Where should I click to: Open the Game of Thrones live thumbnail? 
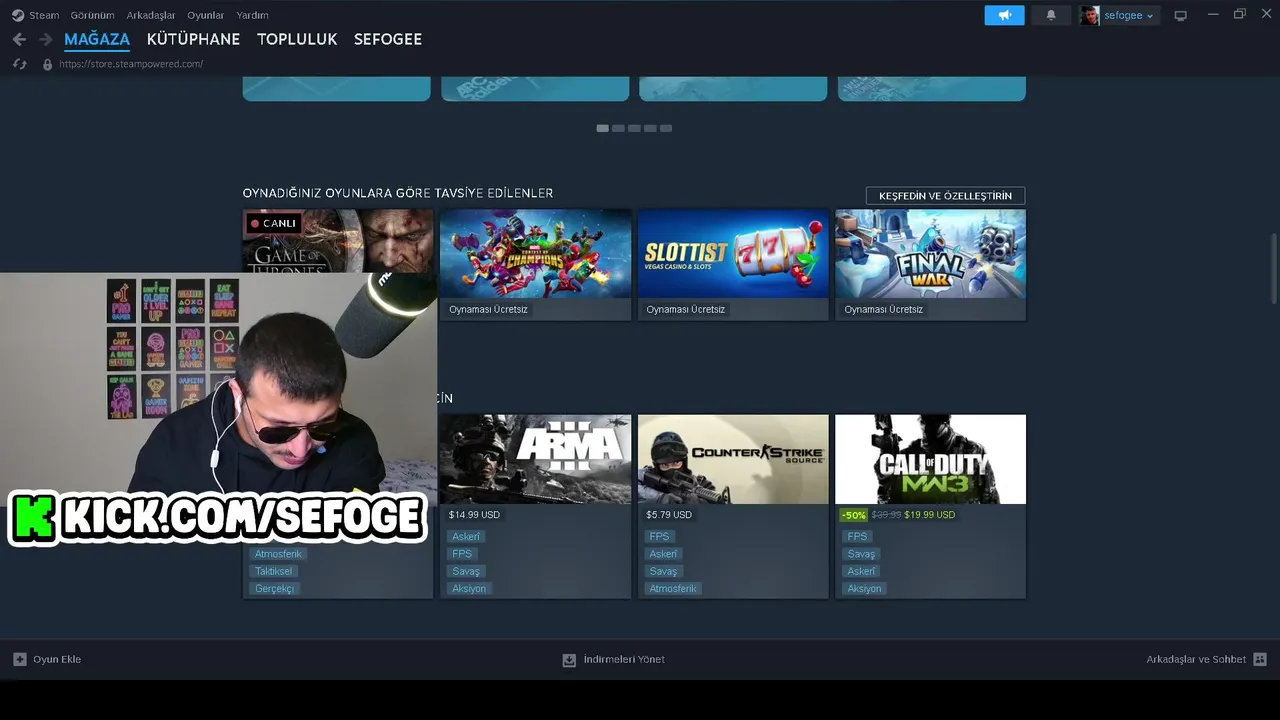pos(338,241)
